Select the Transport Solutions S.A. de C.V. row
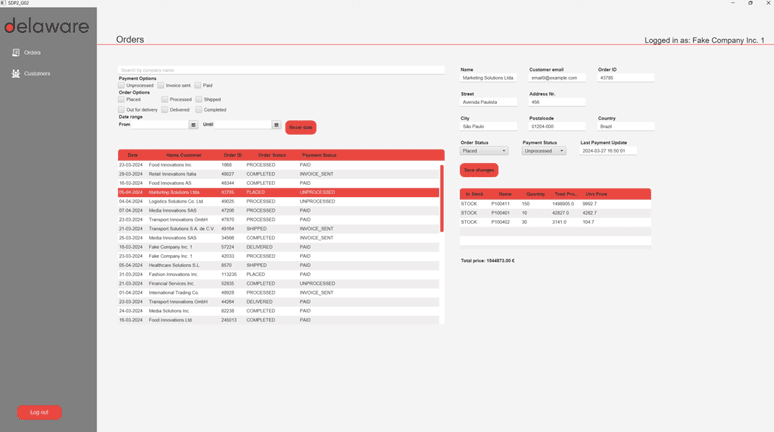The width and height of the screenshot is (774, 432). [278, 229]
